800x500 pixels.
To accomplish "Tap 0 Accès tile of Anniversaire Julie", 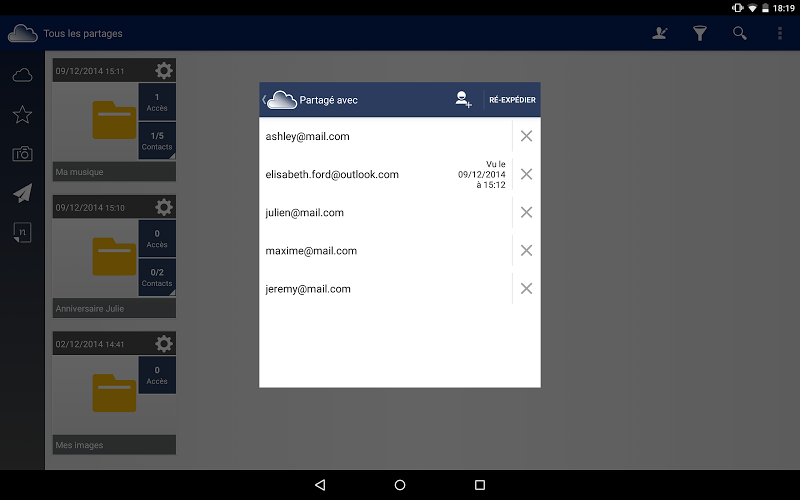I will click(x=157, y=239).
